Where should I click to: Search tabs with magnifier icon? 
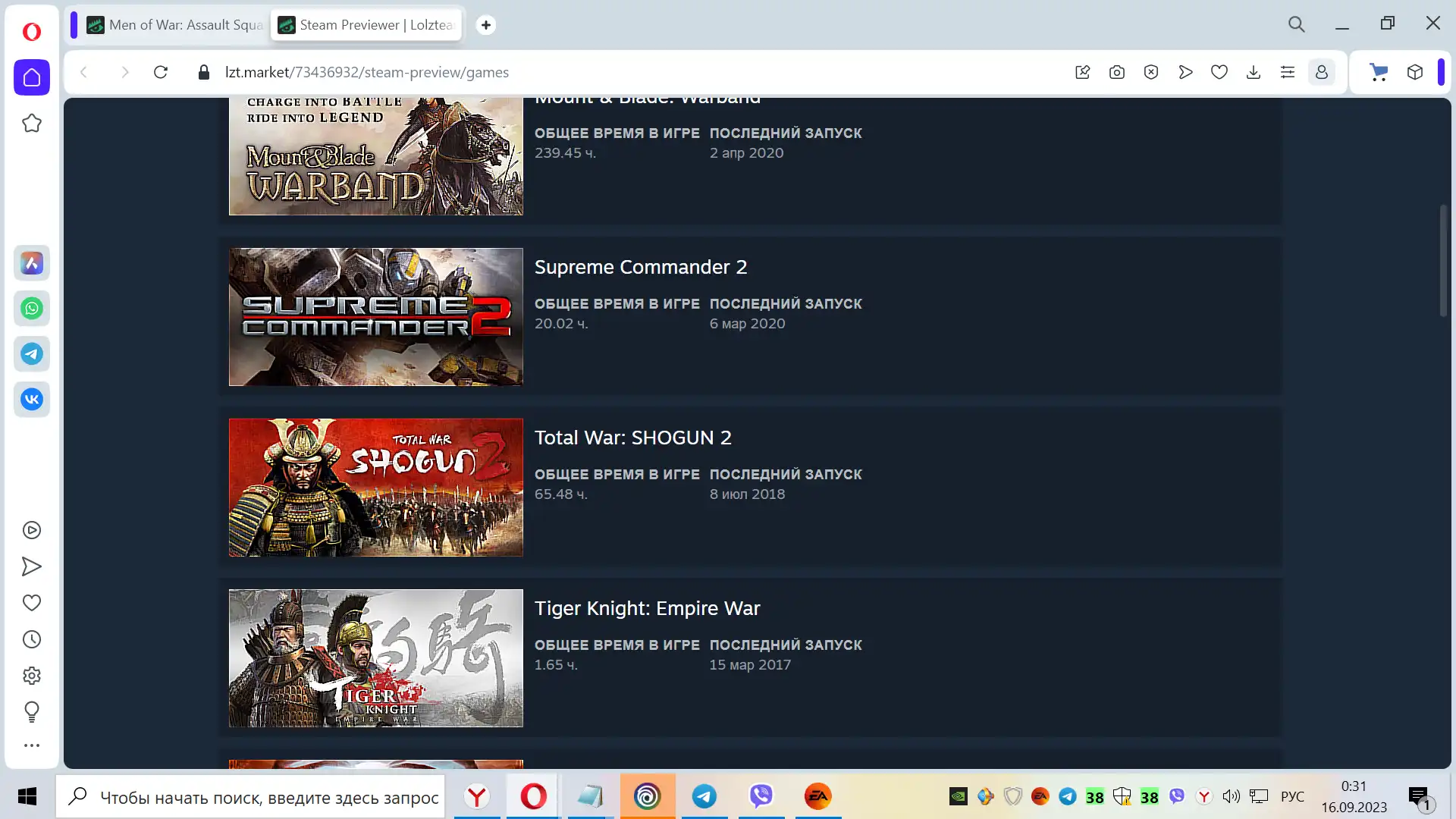pyautogui.click(x=1297, y=24)
